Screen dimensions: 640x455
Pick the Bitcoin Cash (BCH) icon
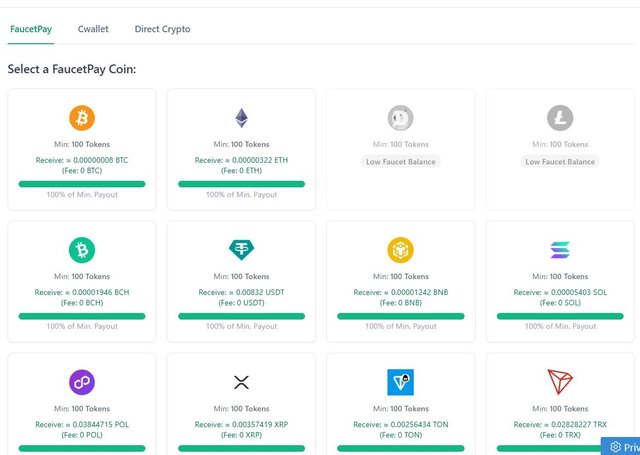click(82, 250)
